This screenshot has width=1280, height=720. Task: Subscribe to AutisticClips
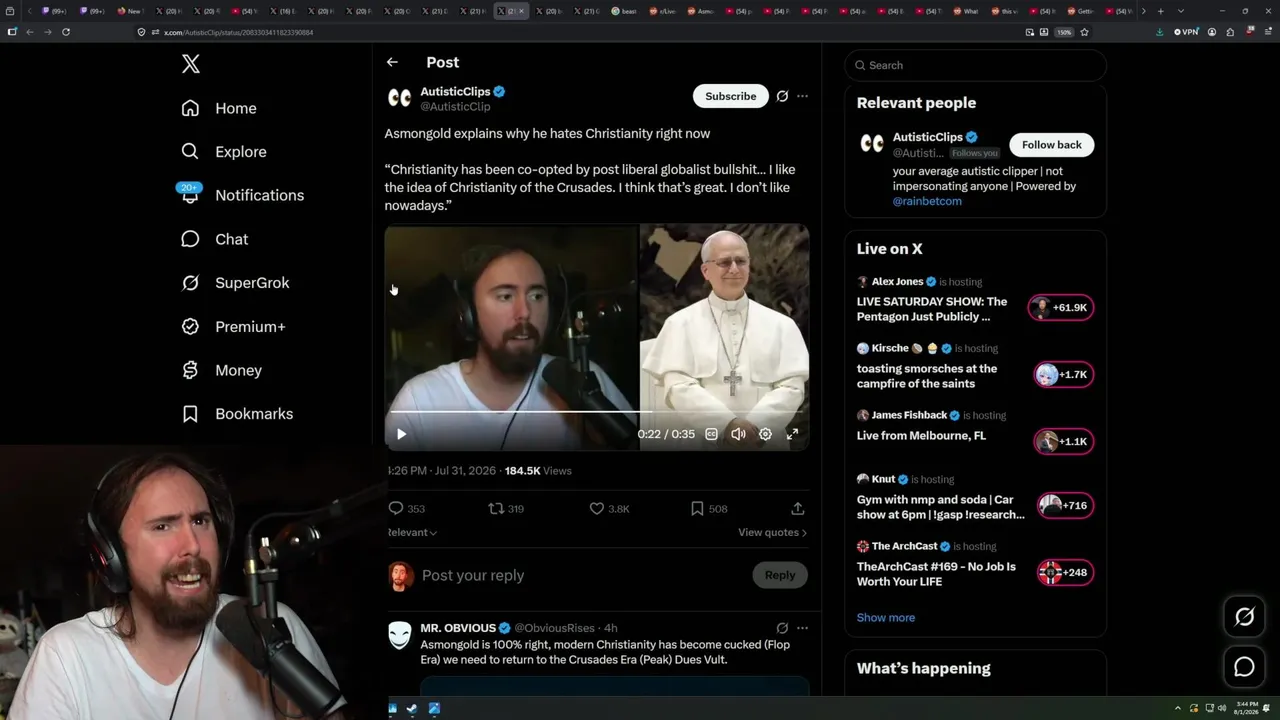(730, 96)
